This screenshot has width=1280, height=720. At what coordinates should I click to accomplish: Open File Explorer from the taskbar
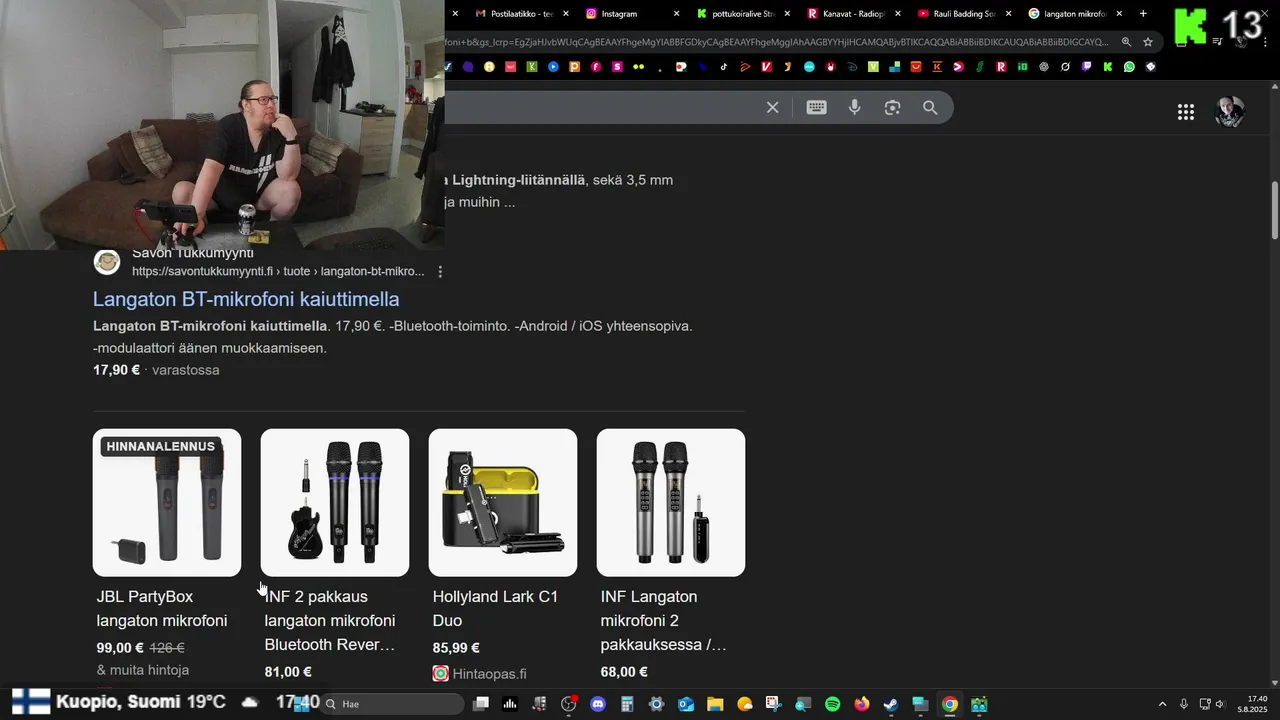coord(715,704)
